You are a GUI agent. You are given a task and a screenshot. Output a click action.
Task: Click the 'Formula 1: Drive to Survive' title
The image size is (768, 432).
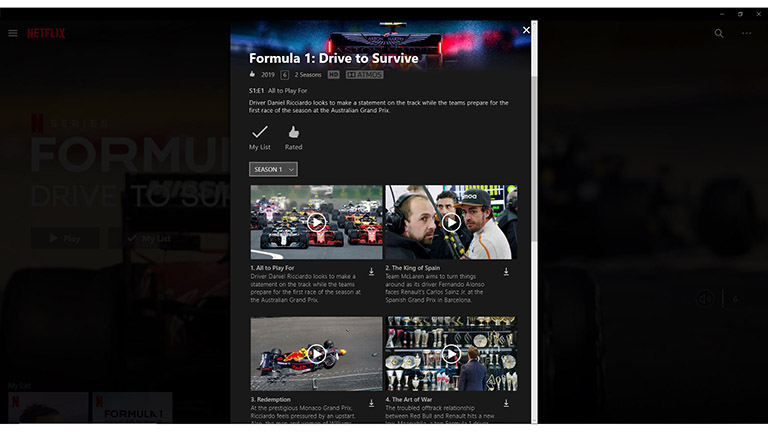334,58
